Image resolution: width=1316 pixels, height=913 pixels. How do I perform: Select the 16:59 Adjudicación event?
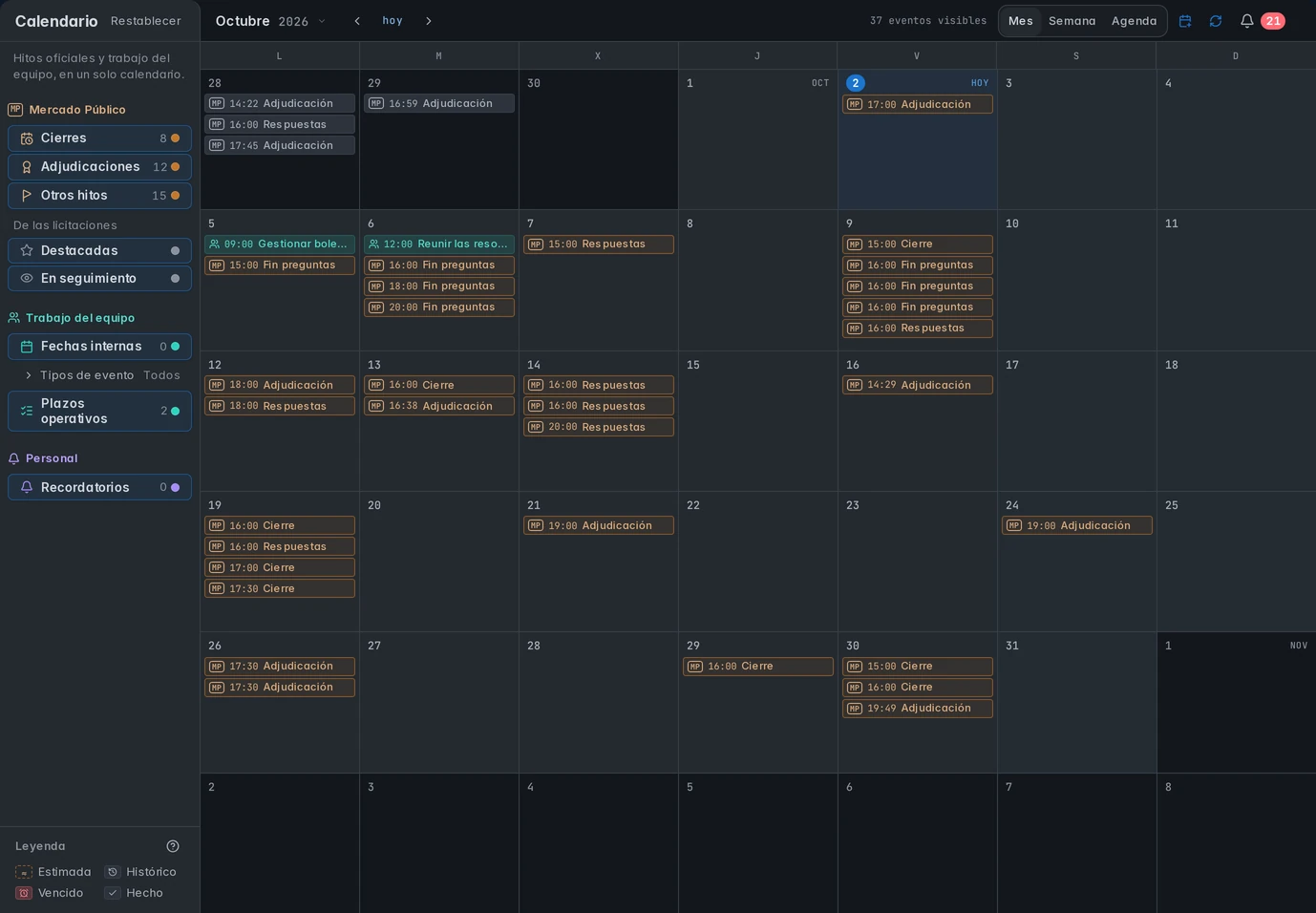tap(439, 103)
